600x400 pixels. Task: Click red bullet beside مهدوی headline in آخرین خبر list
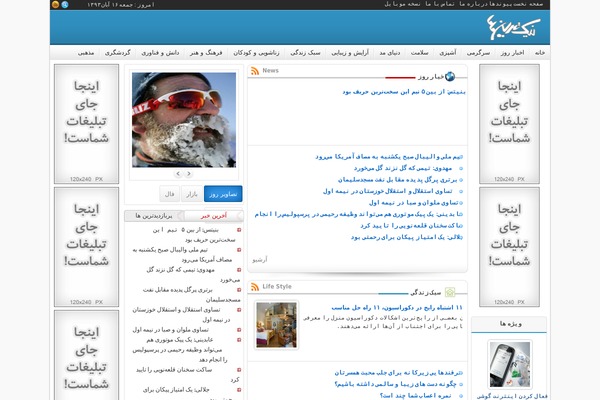(x=239, y=270)
